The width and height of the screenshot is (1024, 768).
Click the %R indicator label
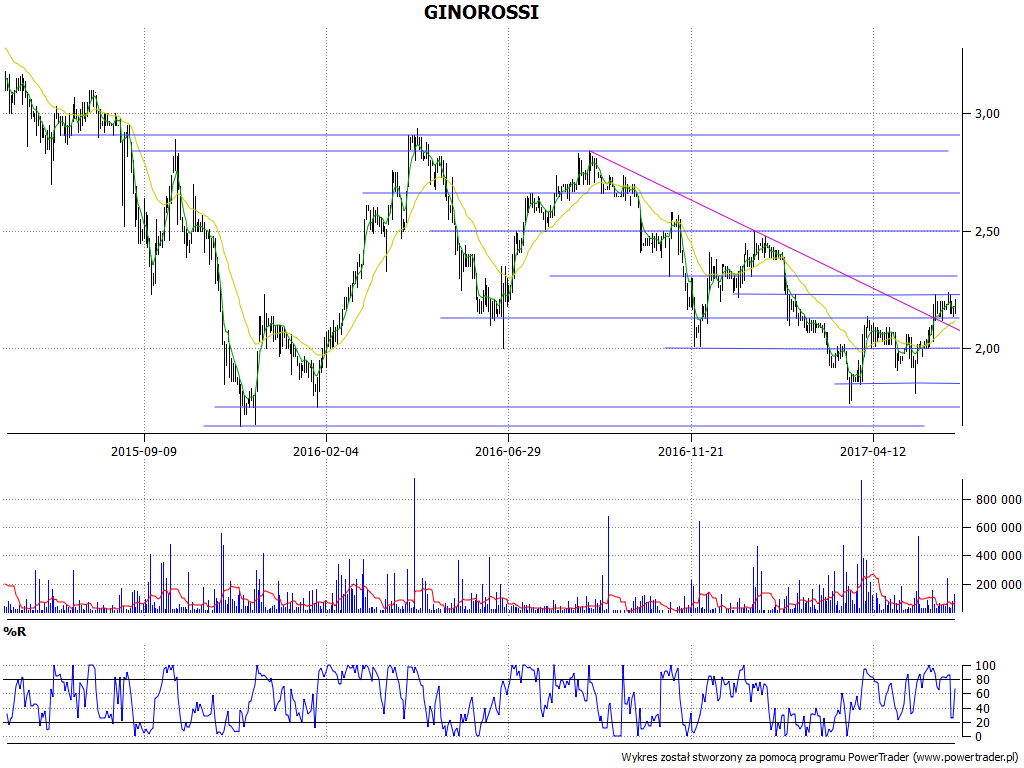[14, 632]
